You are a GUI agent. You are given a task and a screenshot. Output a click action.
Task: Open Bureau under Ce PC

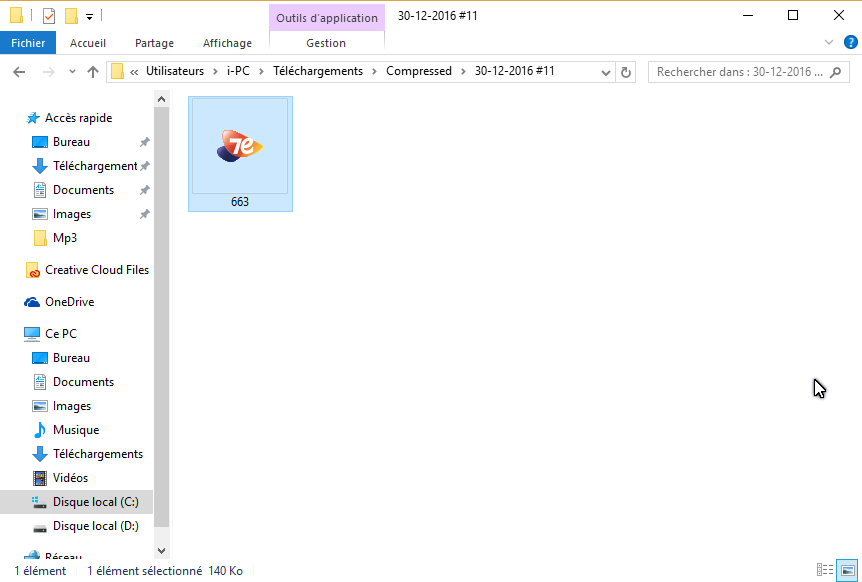coord(71,358)
